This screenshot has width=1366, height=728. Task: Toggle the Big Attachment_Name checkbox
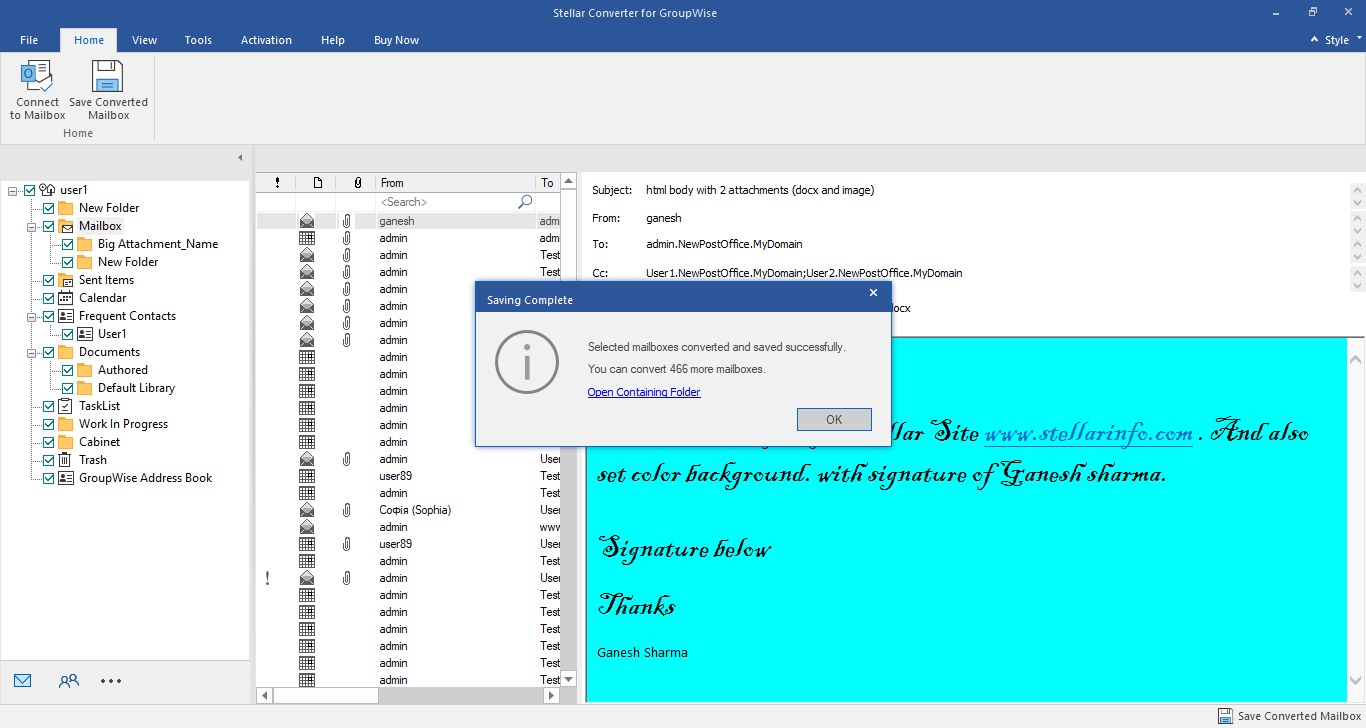[x=67, y=244]
